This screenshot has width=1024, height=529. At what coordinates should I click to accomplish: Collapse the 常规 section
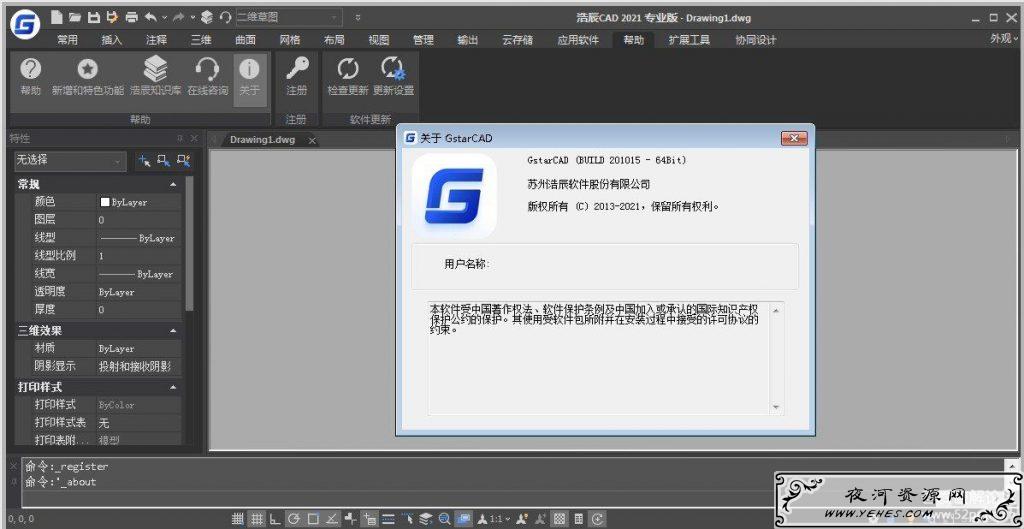[x=173, y=185]
